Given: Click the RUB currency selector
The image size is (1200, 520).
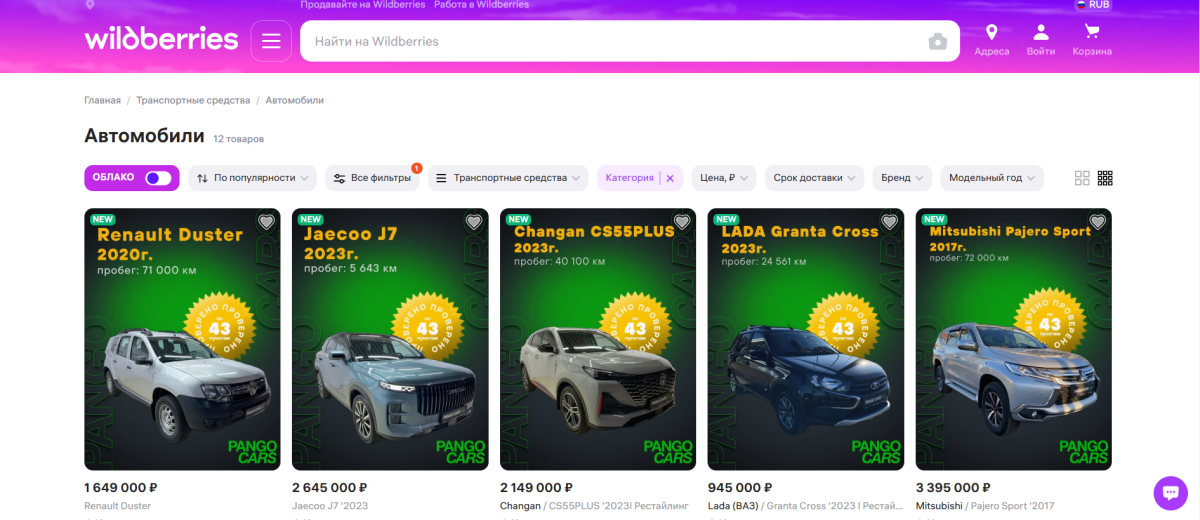Looking at the screenshot, I should coord(1092,5).
